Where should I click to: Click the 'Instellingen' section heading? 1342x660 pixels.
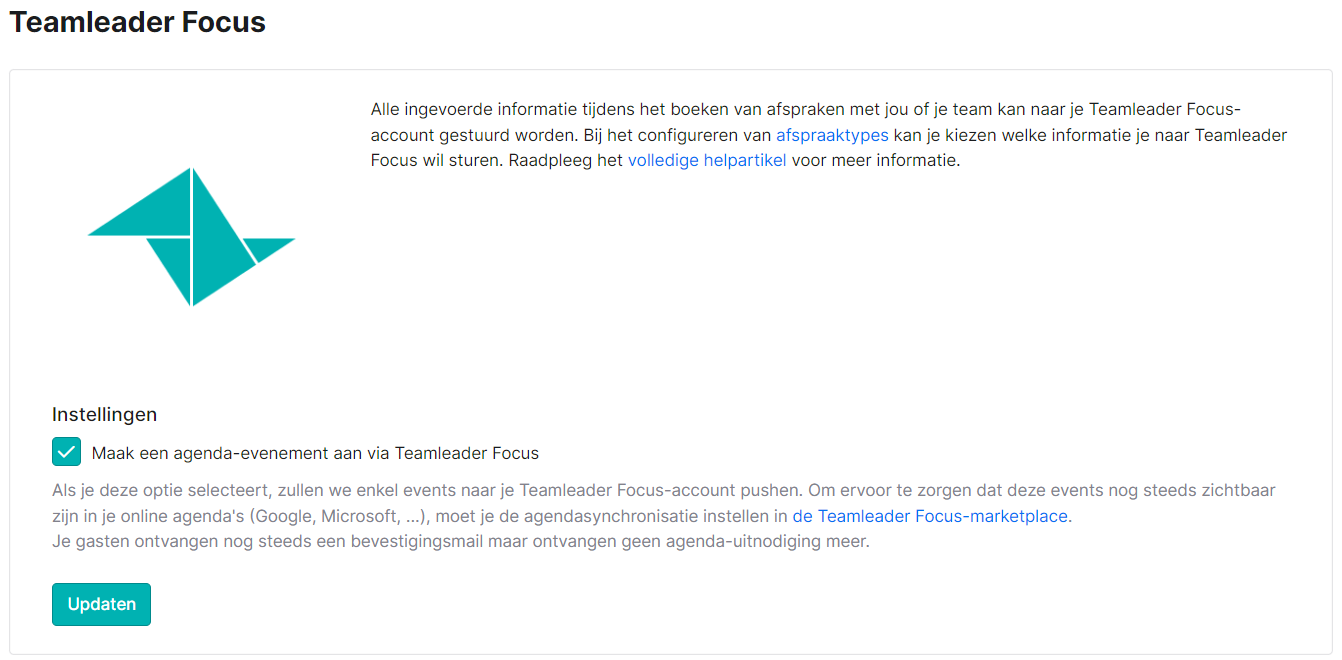[105, 414]
